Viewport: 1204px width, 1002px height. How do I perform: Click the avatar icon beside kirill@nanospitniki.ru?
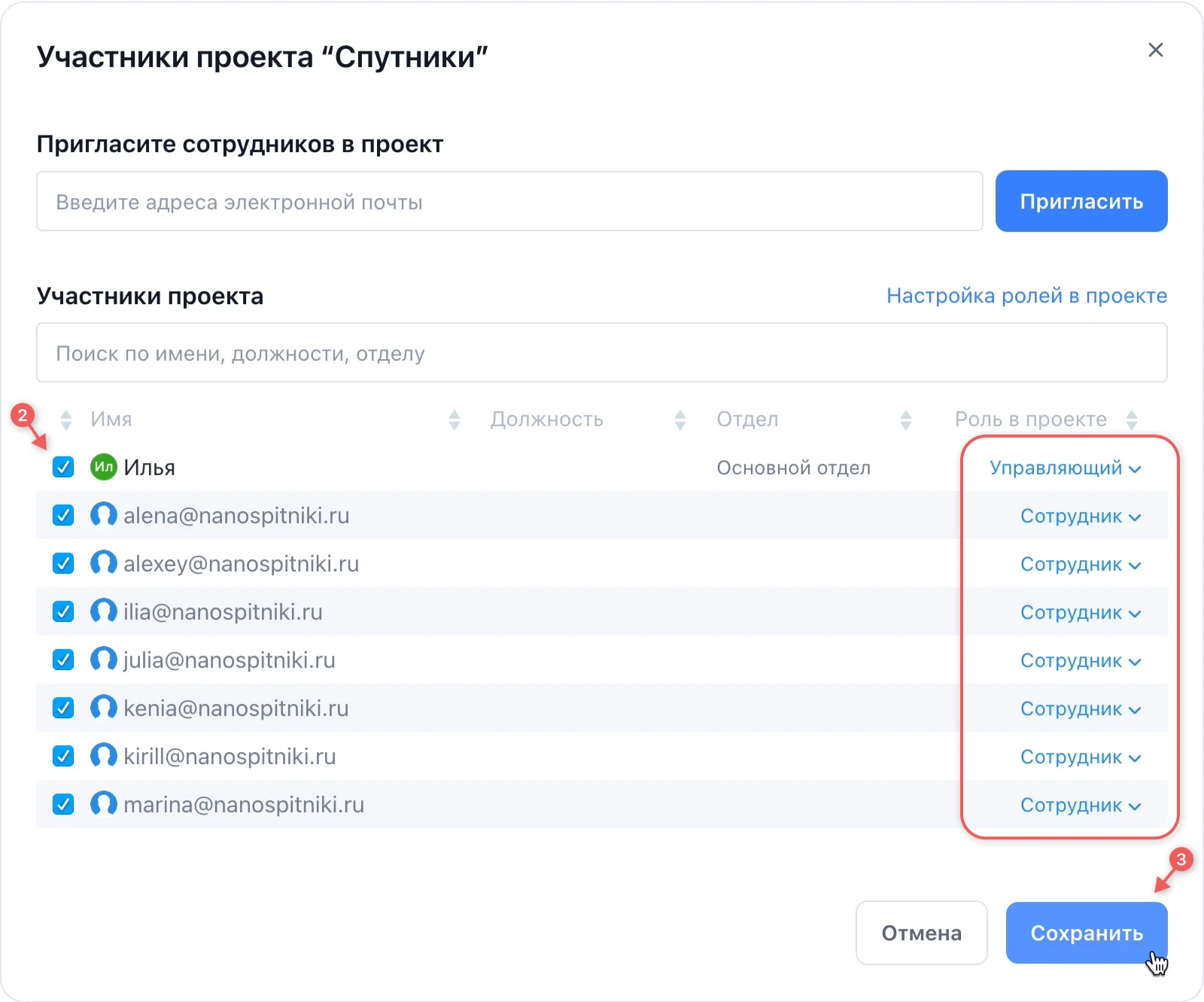(103, 756)
